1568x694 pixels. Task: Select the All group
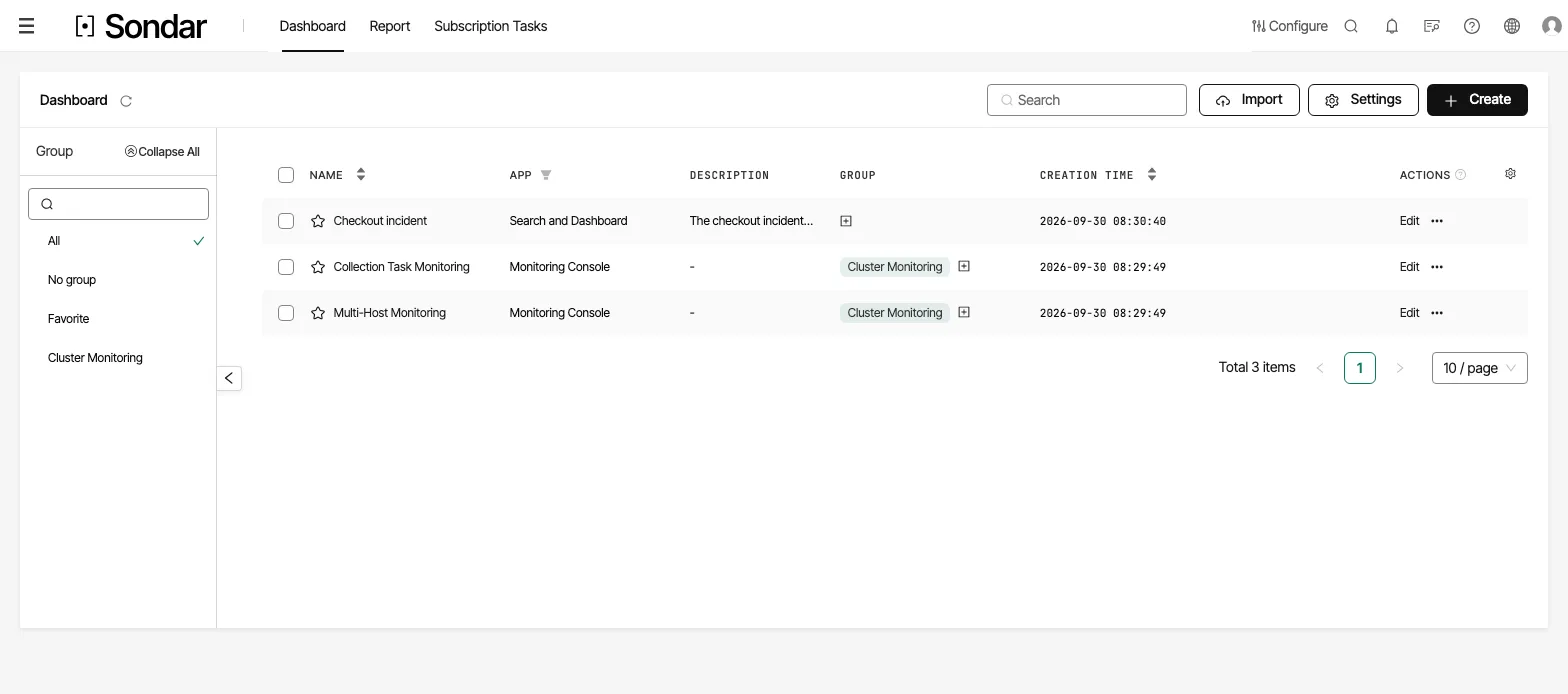pos(118,241)
